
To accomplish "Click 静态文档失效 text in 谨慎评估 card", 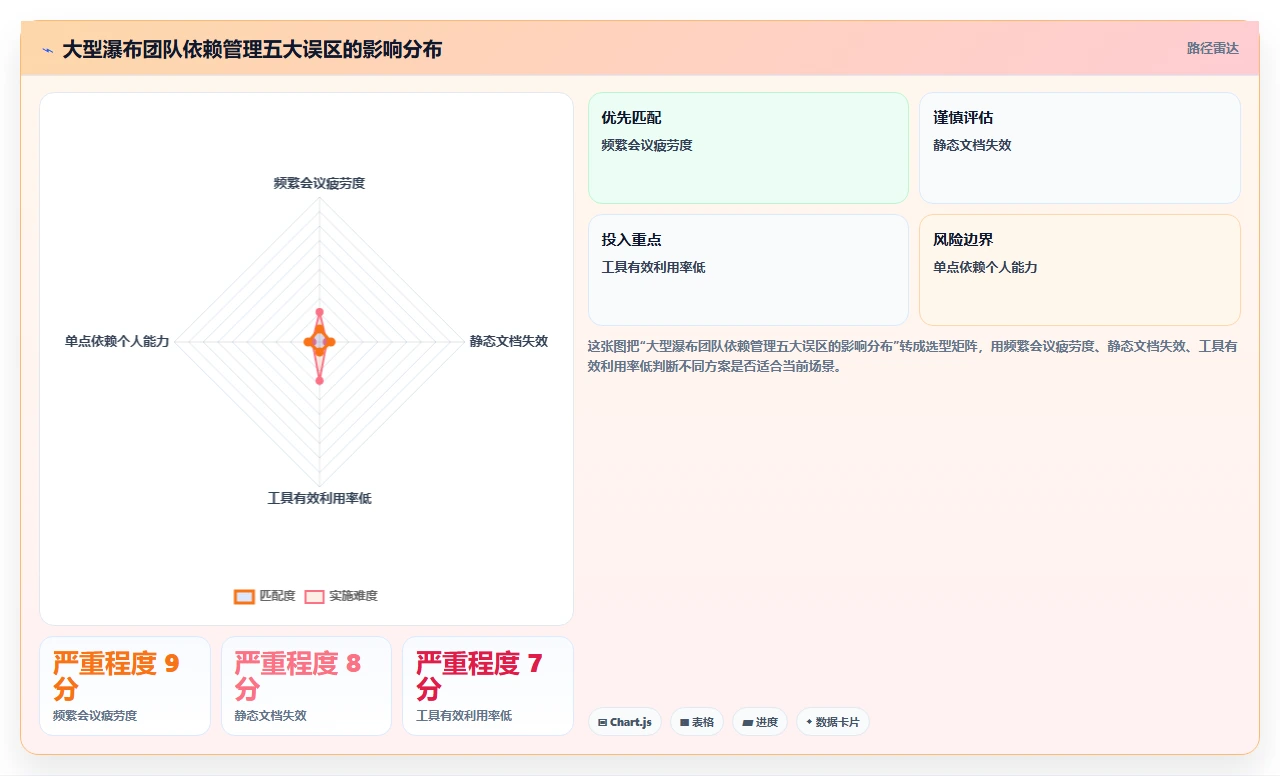I will tap(972, 145).
